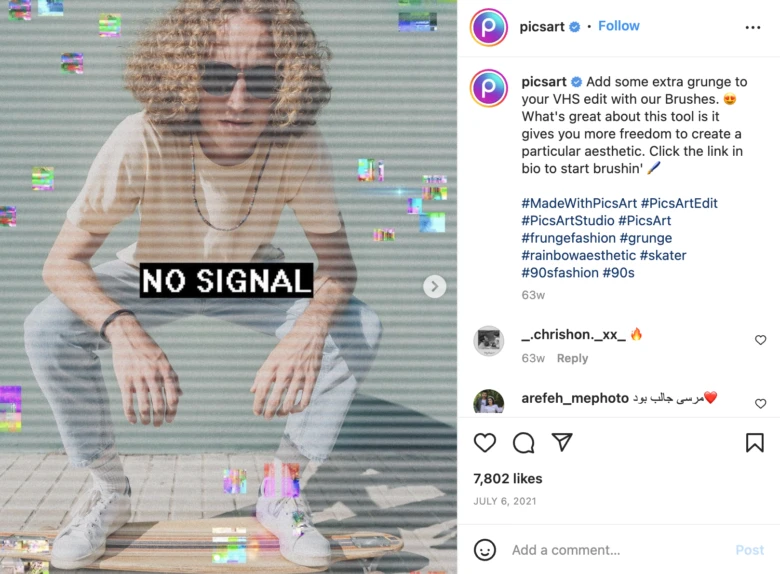Like the _.chrishon._xx_ comment
Viewport: 780px width, 574px height.
pyautogui.click(x=760, y=340)
